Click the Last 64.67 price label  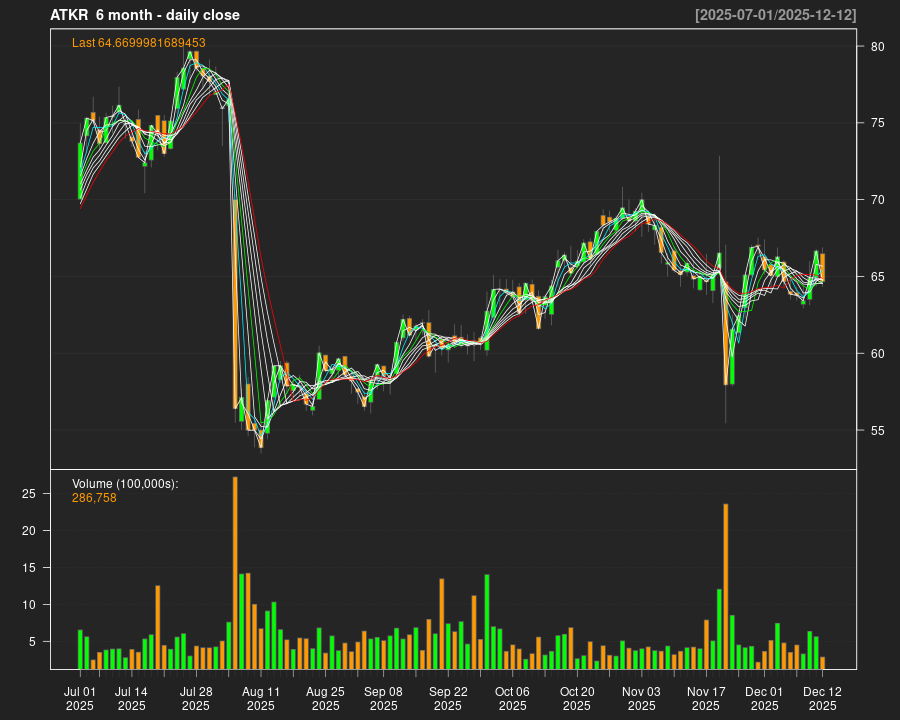pos(139,43)
